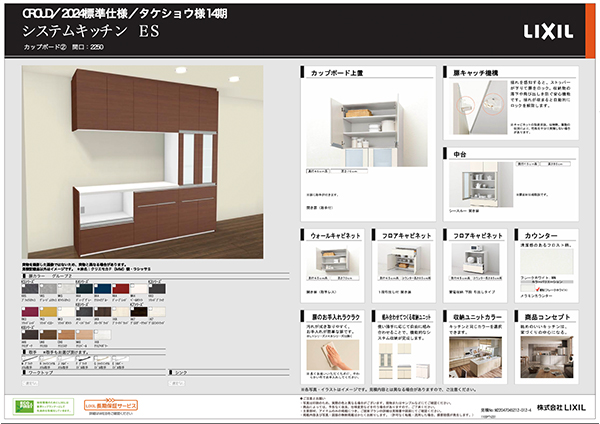600x424 pixels.
Task: Click the CROUD/2024標準仕様 header line
Action: tap(125, 14)
